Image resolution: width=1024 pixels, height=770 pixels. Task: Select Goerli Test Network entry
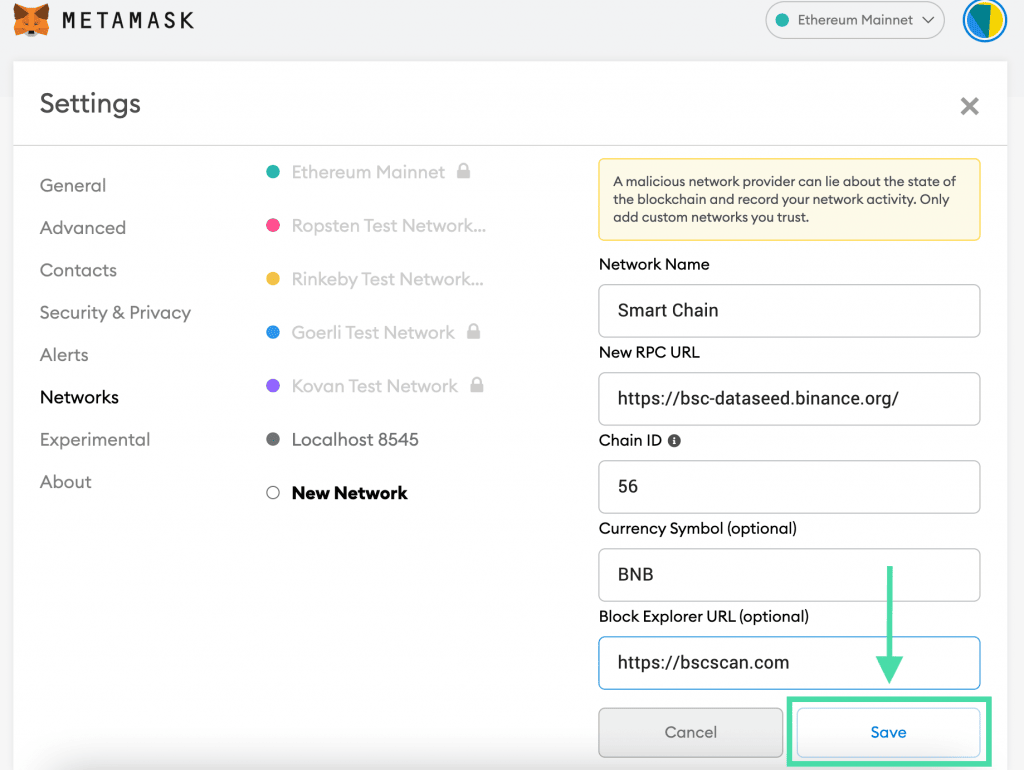[x=373, y=332]
